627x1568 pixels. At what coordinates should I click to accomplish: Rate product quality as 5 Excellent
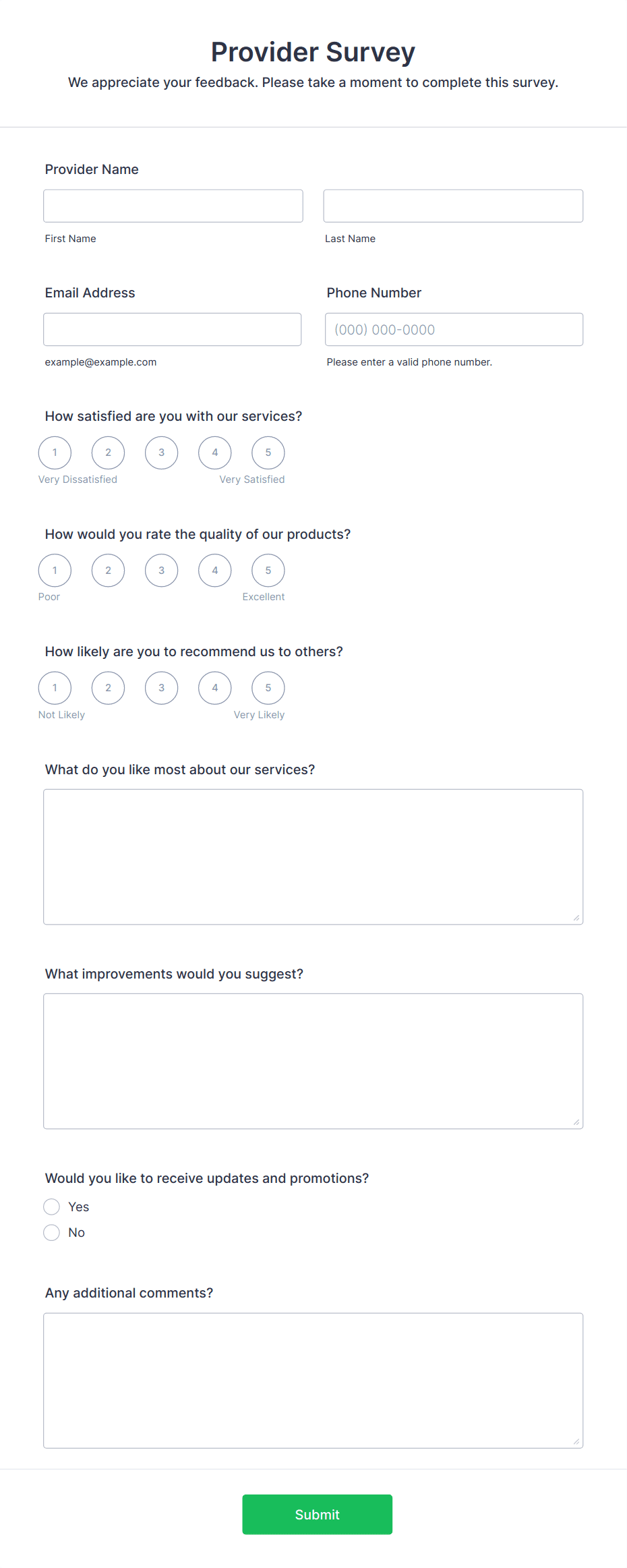tap(268, 571)
